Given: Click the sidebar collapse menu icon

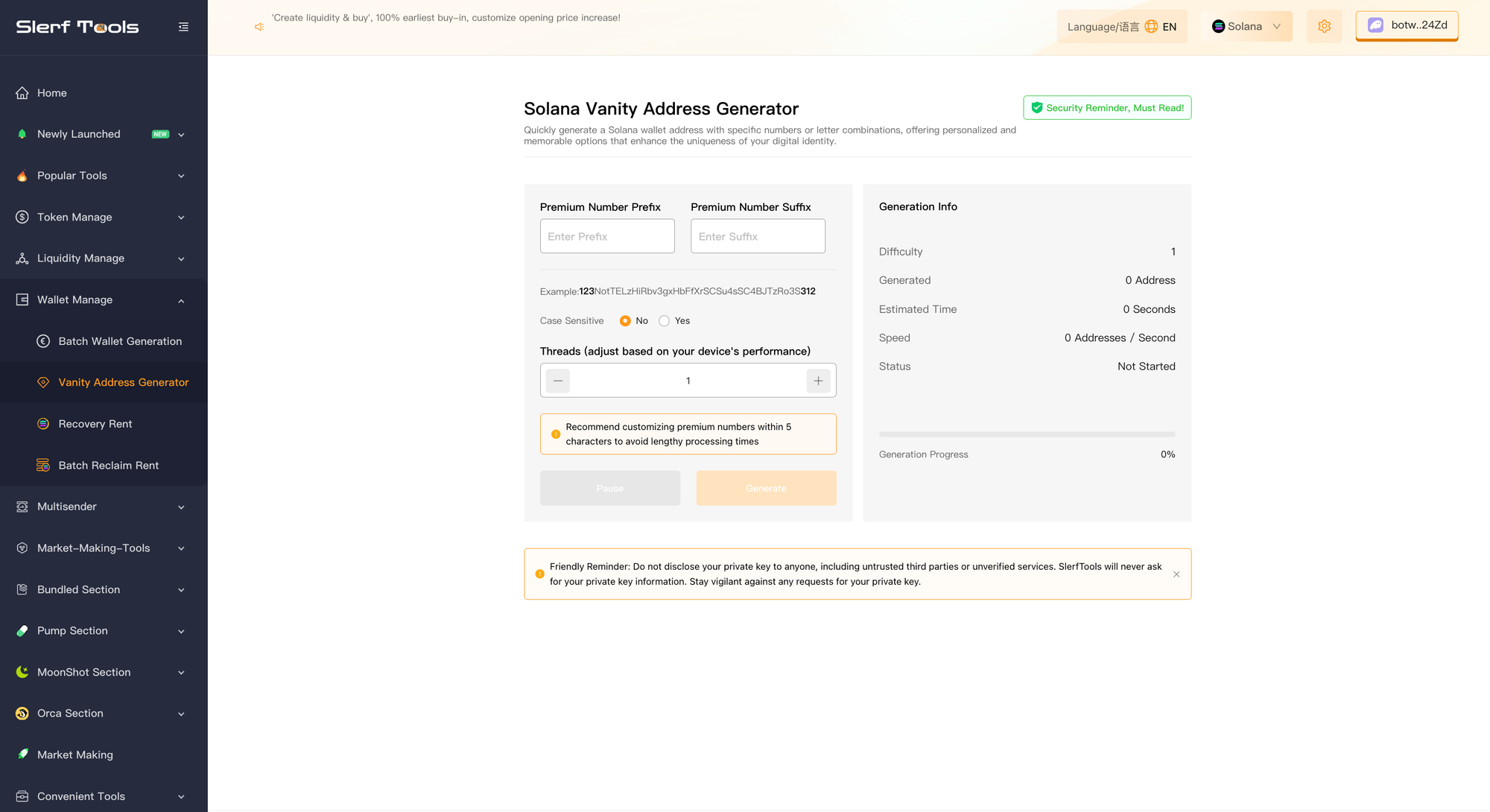Looking at the screenshot, I should tap(183, 27).
